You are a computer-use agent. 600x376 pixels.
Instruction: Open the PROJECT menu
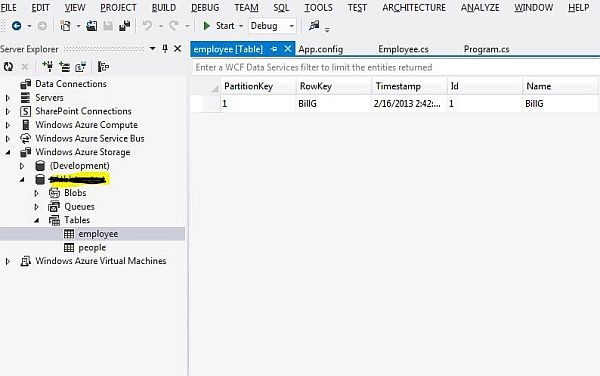click(x=118, y=8)
